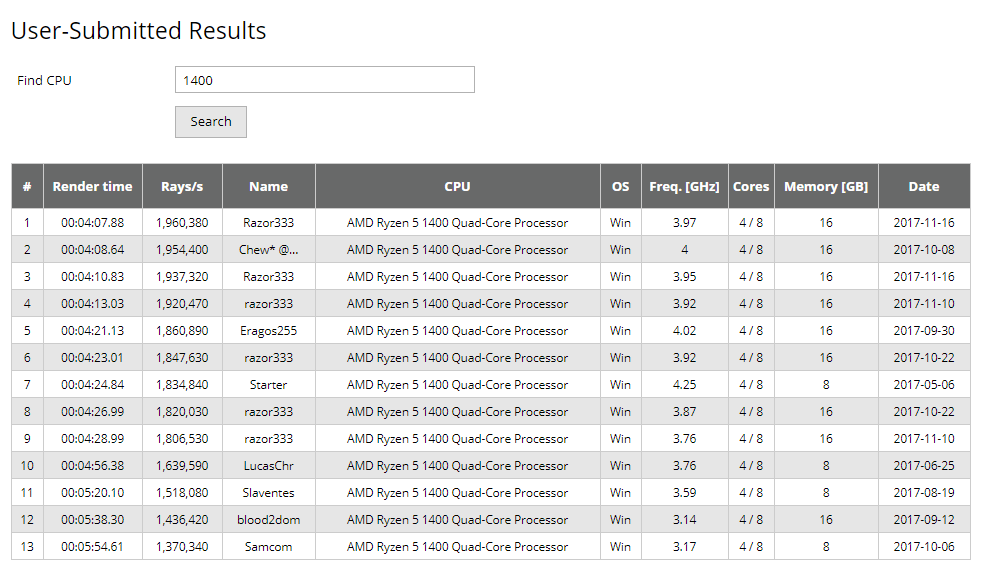Click rays value 1,834,840

click(182, 385)
